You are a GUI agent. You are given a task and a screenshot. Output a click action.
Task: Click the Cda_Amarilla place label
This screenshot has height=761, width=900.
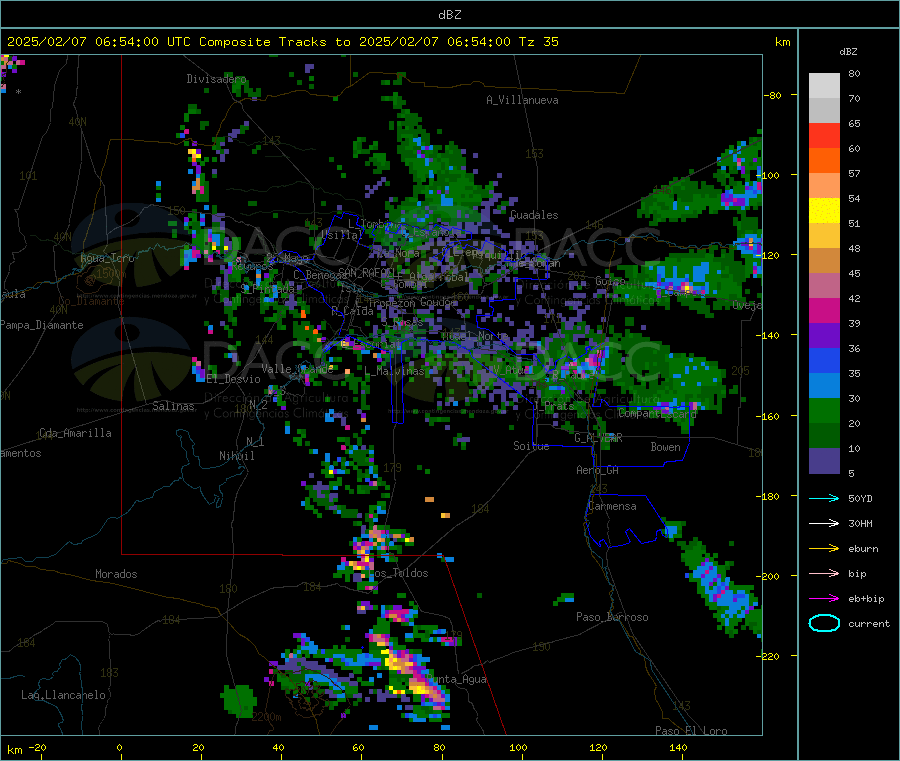coord(75,433)
